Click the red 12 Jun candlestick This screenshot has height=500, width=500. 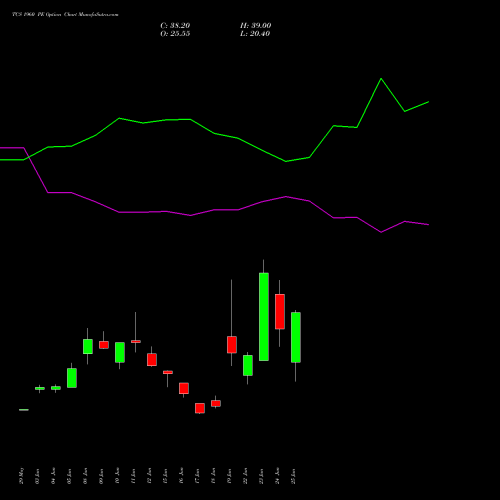point(152,360)
